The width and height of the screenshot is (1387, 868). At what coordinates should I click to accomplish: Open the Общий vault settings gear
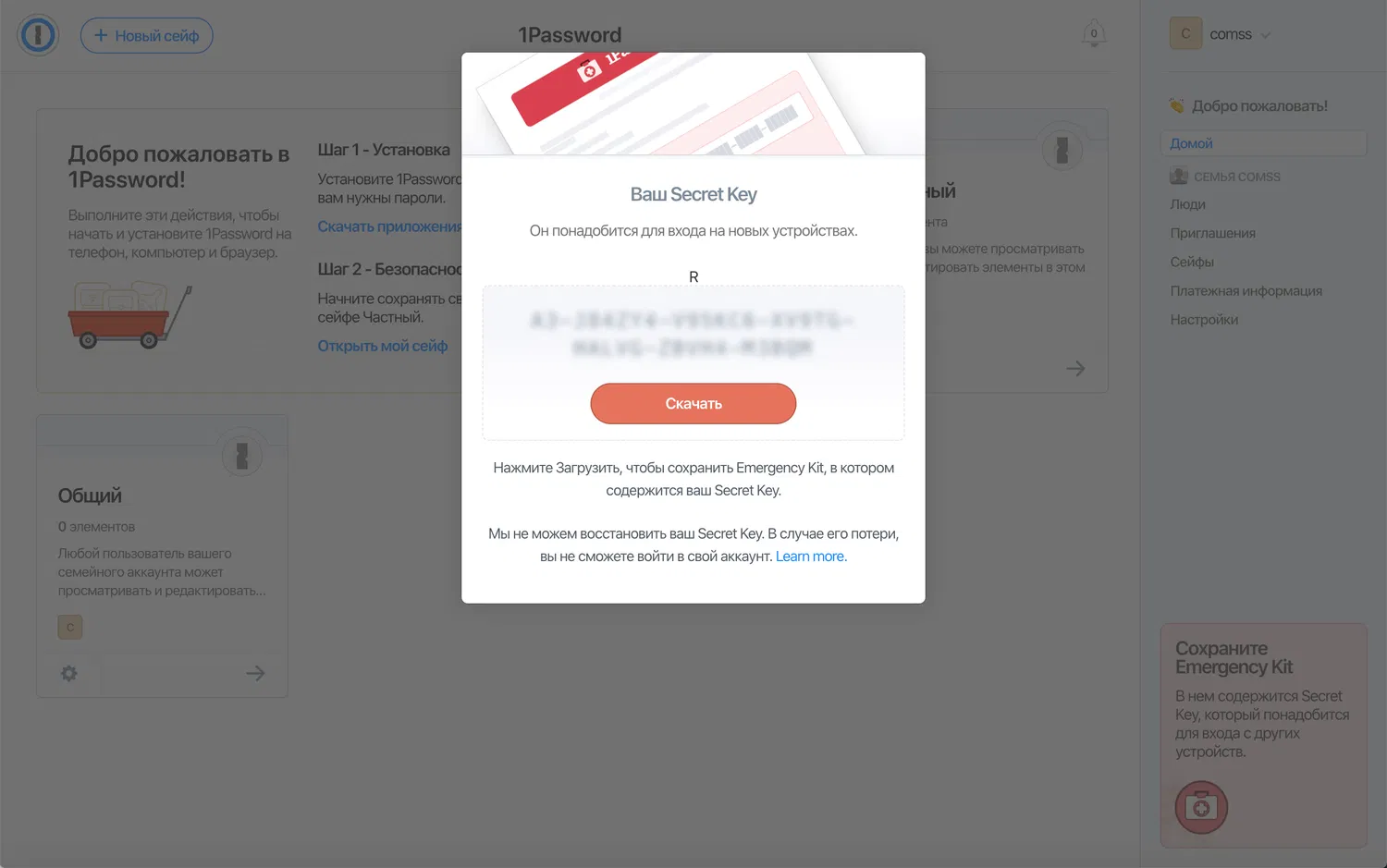point(69,673)
